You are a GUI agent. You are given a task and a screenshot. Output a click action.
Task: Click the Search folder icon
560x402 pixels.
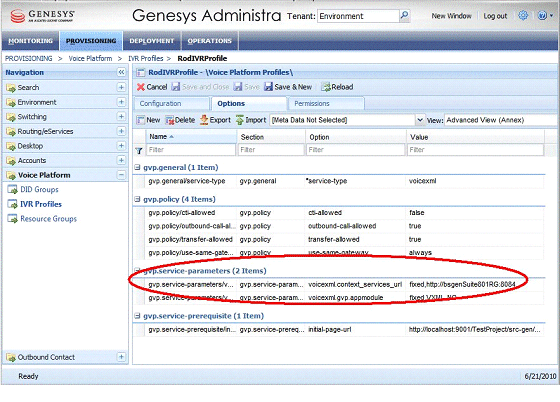(x=11, y=87)
